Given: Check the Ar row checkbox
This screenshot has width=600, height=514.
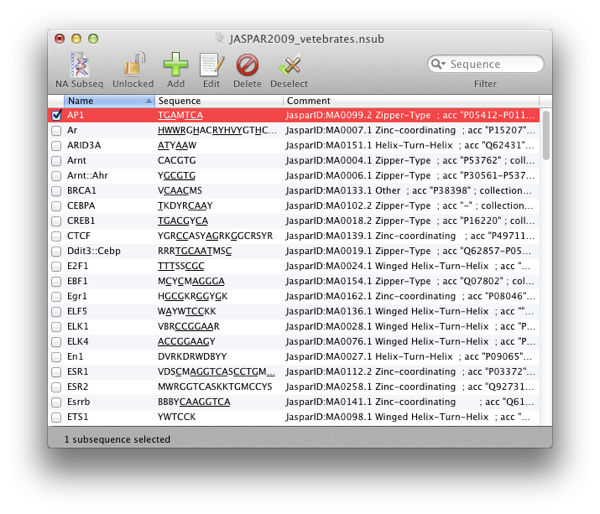Looking at the screenshot, I should 56,131.
